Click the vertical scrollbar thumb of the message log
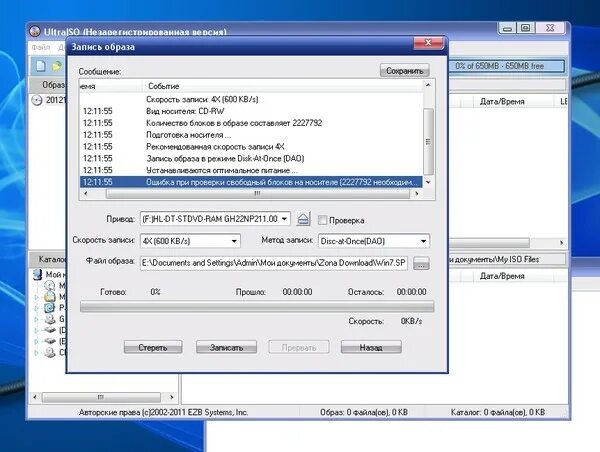The height and width of the screenshot is (452, 600). pos(428,141)
